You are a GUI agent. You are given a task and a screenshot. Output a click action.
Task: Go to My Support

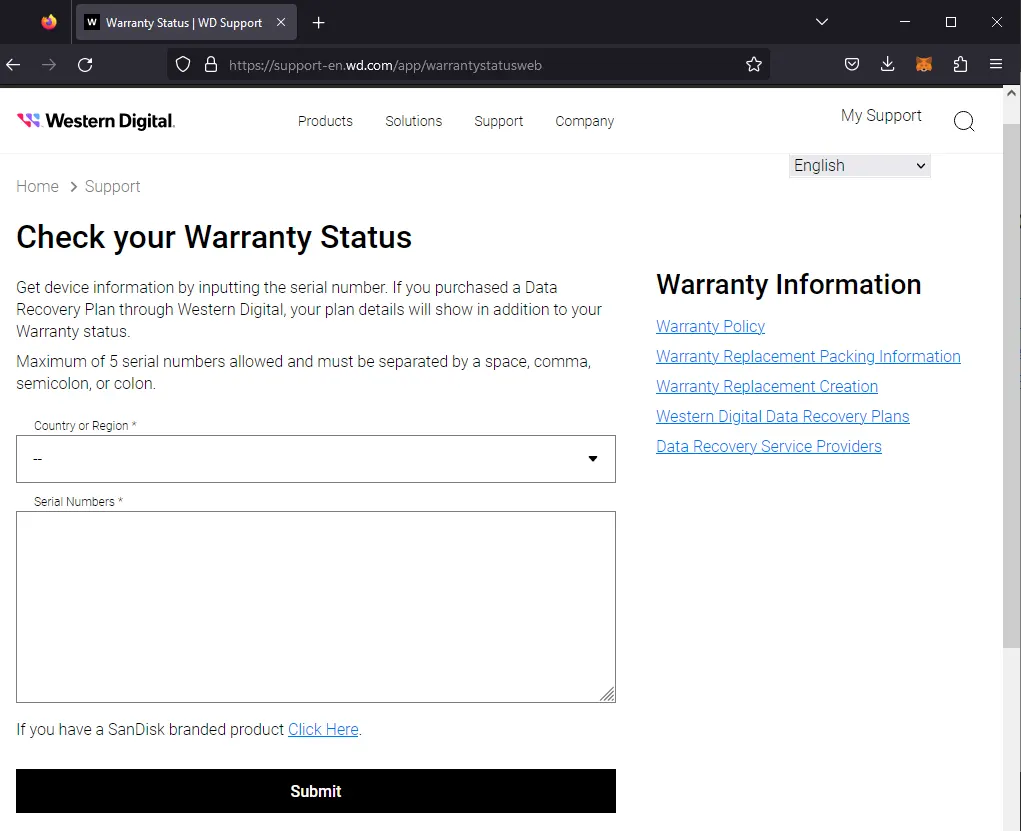tap(881, 116)
